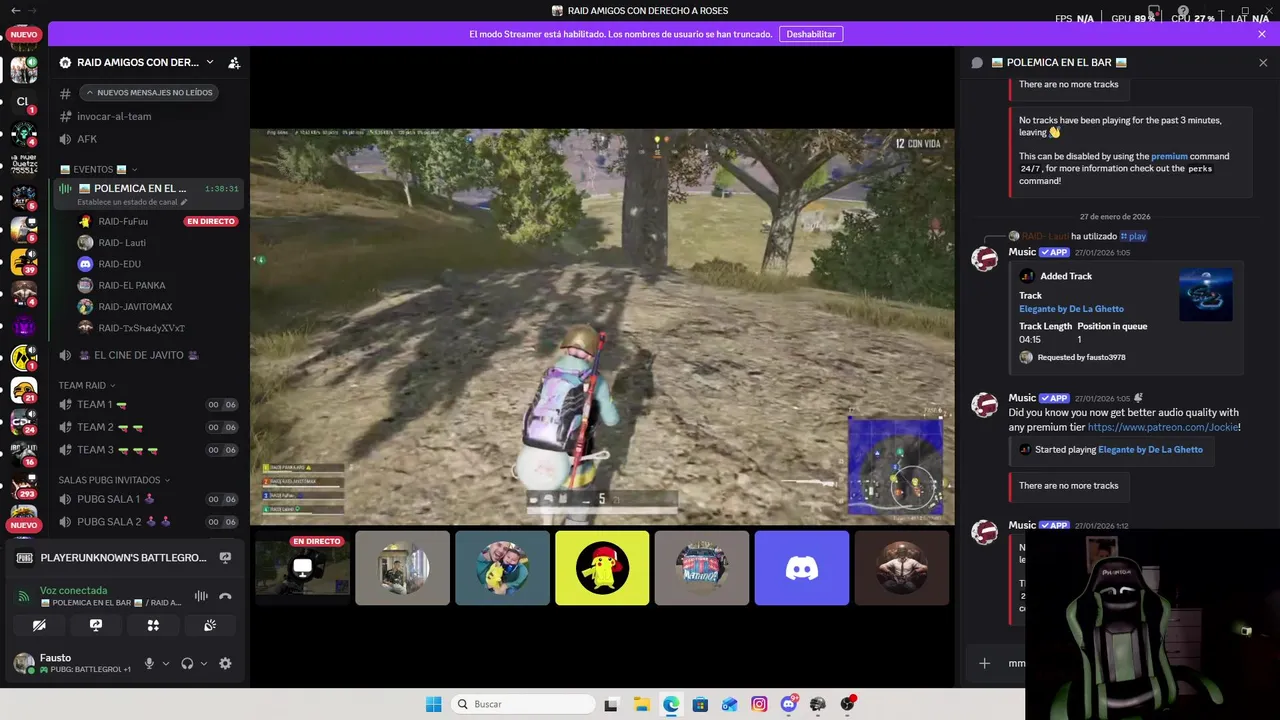The width and height of the screenshot is (1280, 720).
Task: Toggle microphone mute for Fausto
Action: click(x=149, y=663)
